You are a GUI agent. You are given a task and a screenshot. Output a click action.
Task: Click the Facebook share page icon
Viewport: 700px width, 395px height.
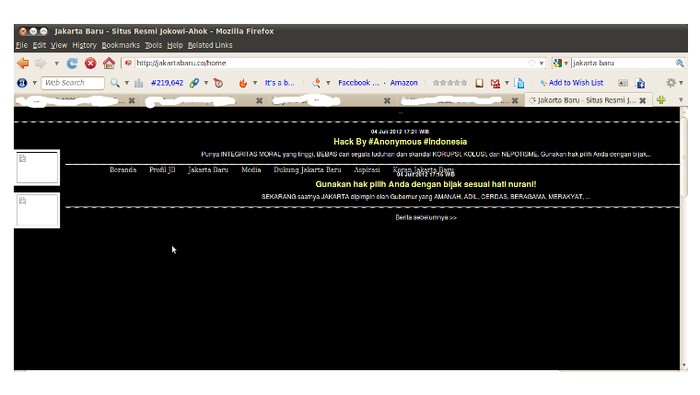click(x=641, y=83)
